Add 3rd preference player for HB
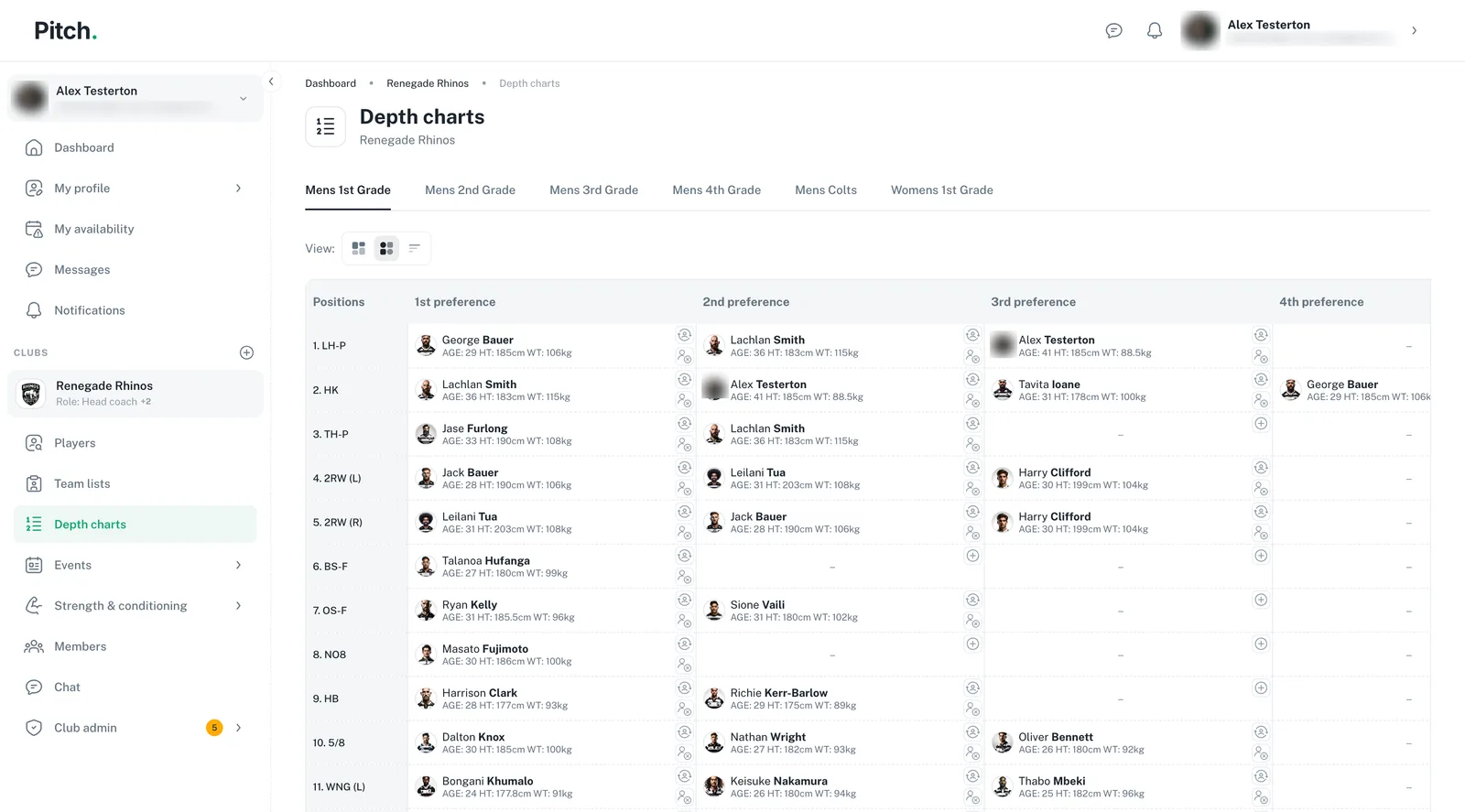This screenshot has height=812, width=1465. tap(1261, 688)
